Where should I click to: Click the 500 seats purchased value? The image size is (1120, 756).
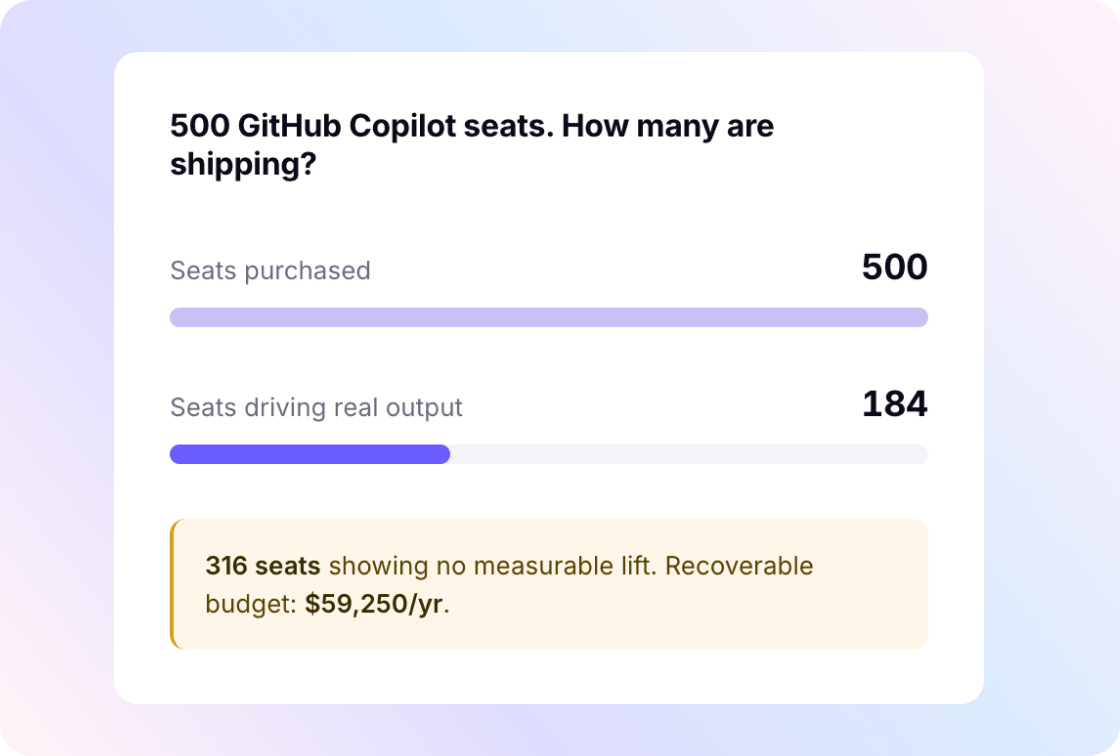pos(894,267)
